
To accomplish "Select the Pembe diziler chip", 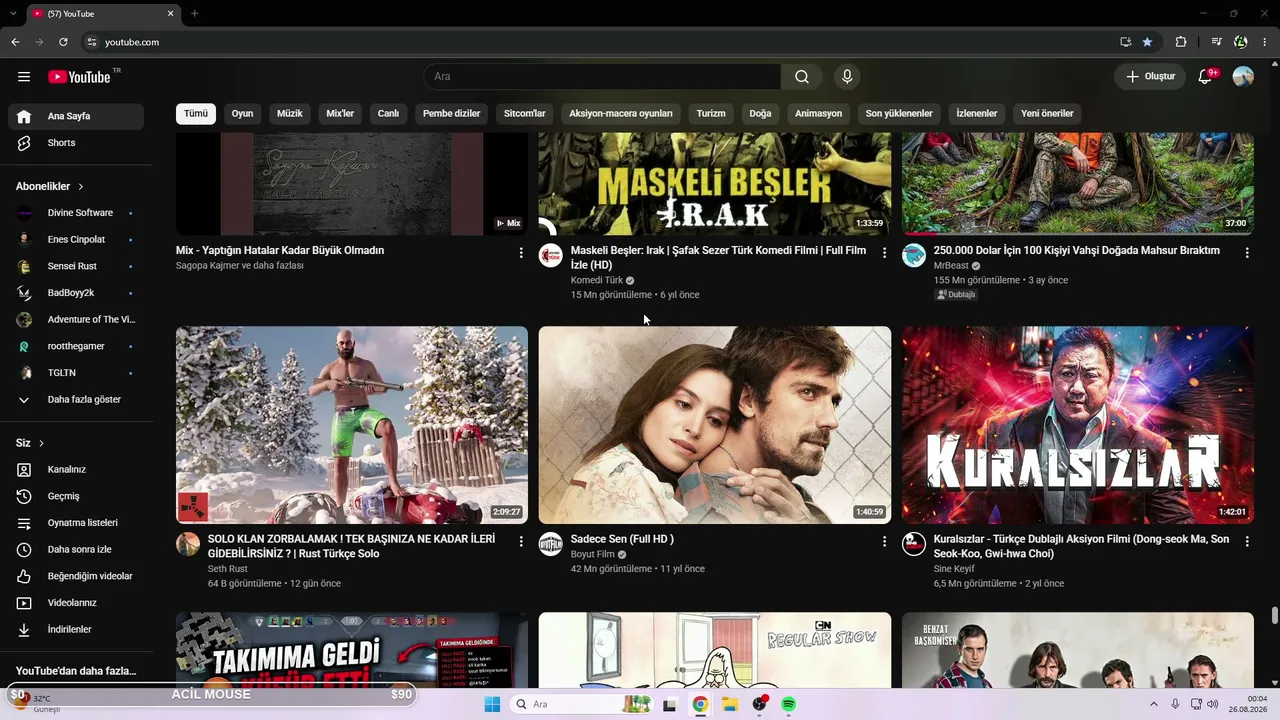I will point(452,114).
